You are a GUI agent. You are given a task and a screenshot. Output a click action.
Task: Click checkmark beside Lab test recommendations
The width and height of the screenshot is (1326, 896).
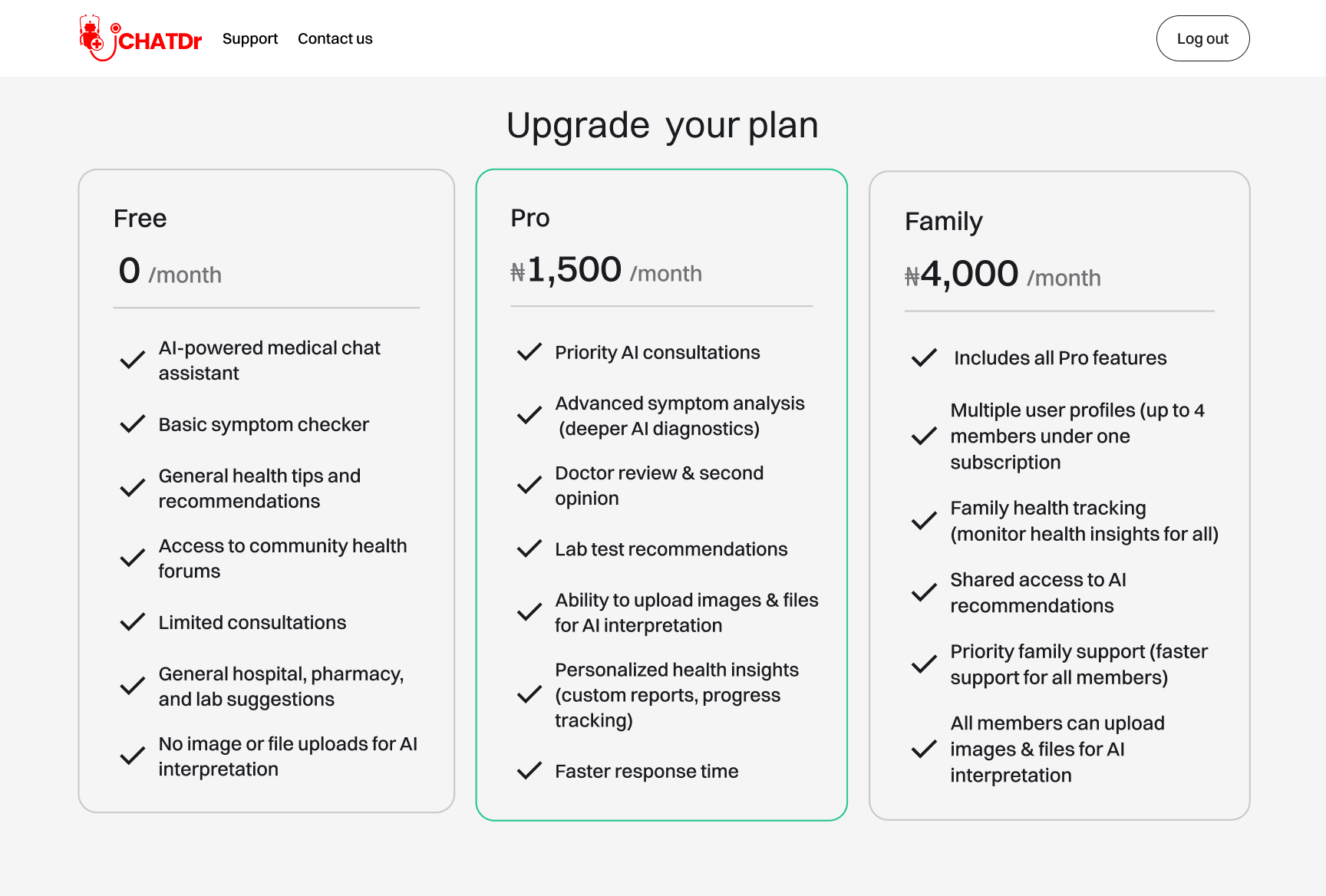click(x=529, y=549)
